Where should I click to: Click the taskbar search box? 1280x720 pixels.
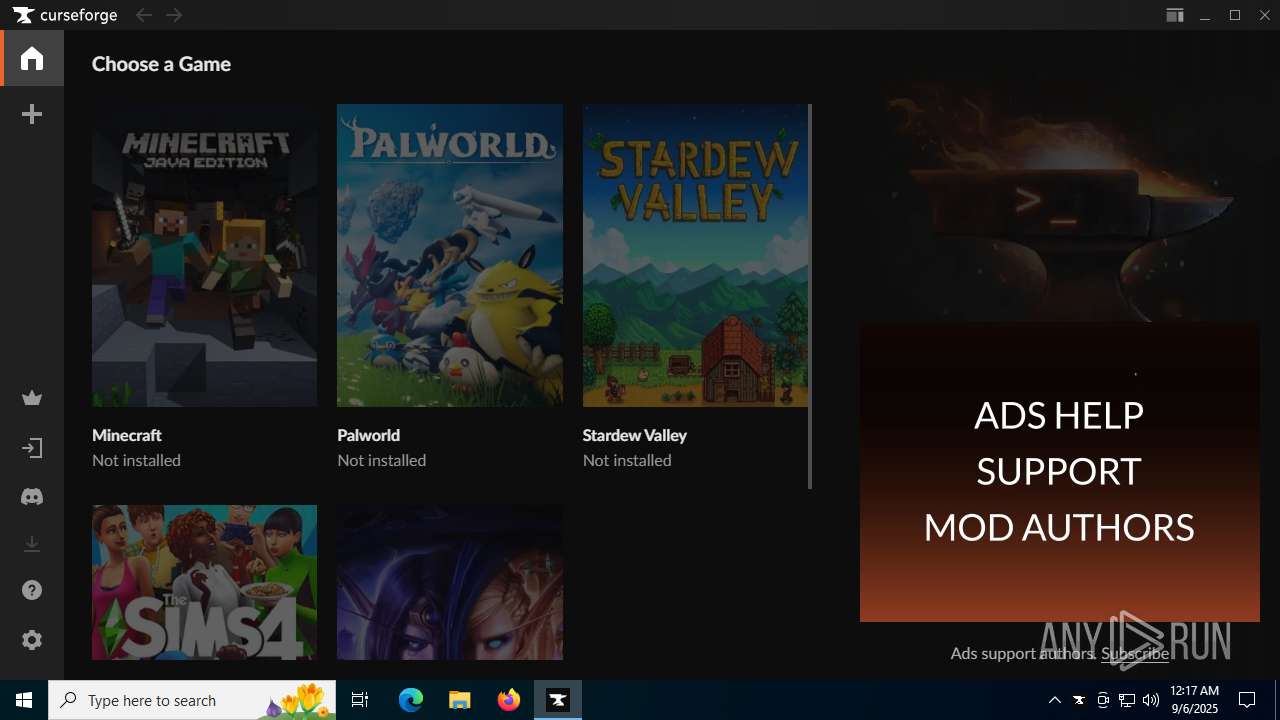(x=192, y=700)
